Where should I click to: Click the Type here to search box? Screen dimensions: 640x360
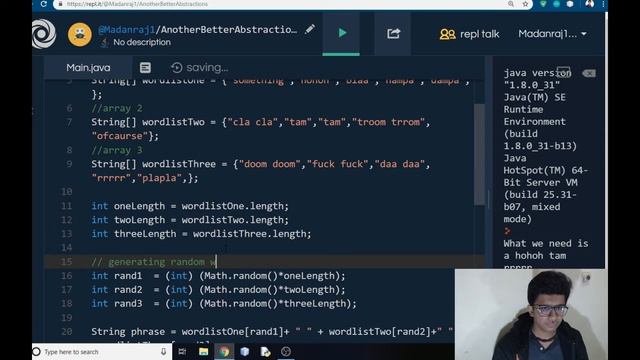pyautogui.click(x=102, y=351)
